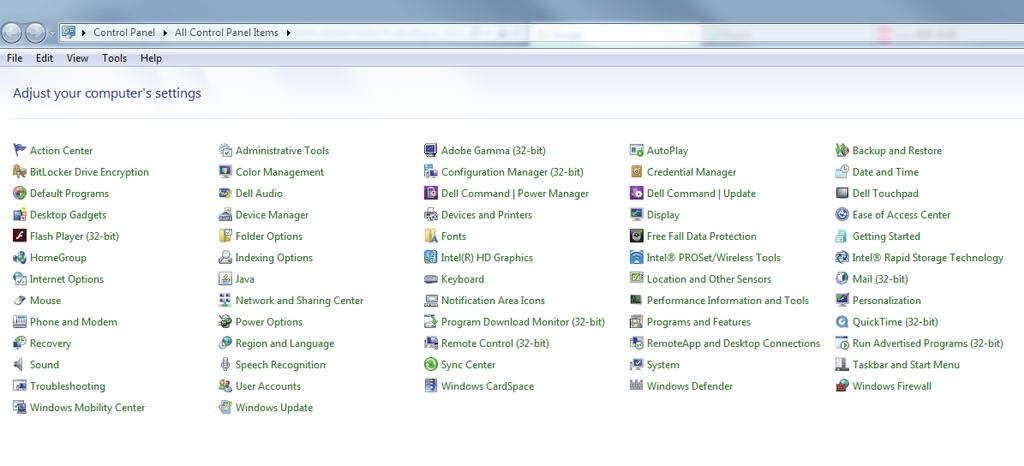Click the Back navigation button

12,32
